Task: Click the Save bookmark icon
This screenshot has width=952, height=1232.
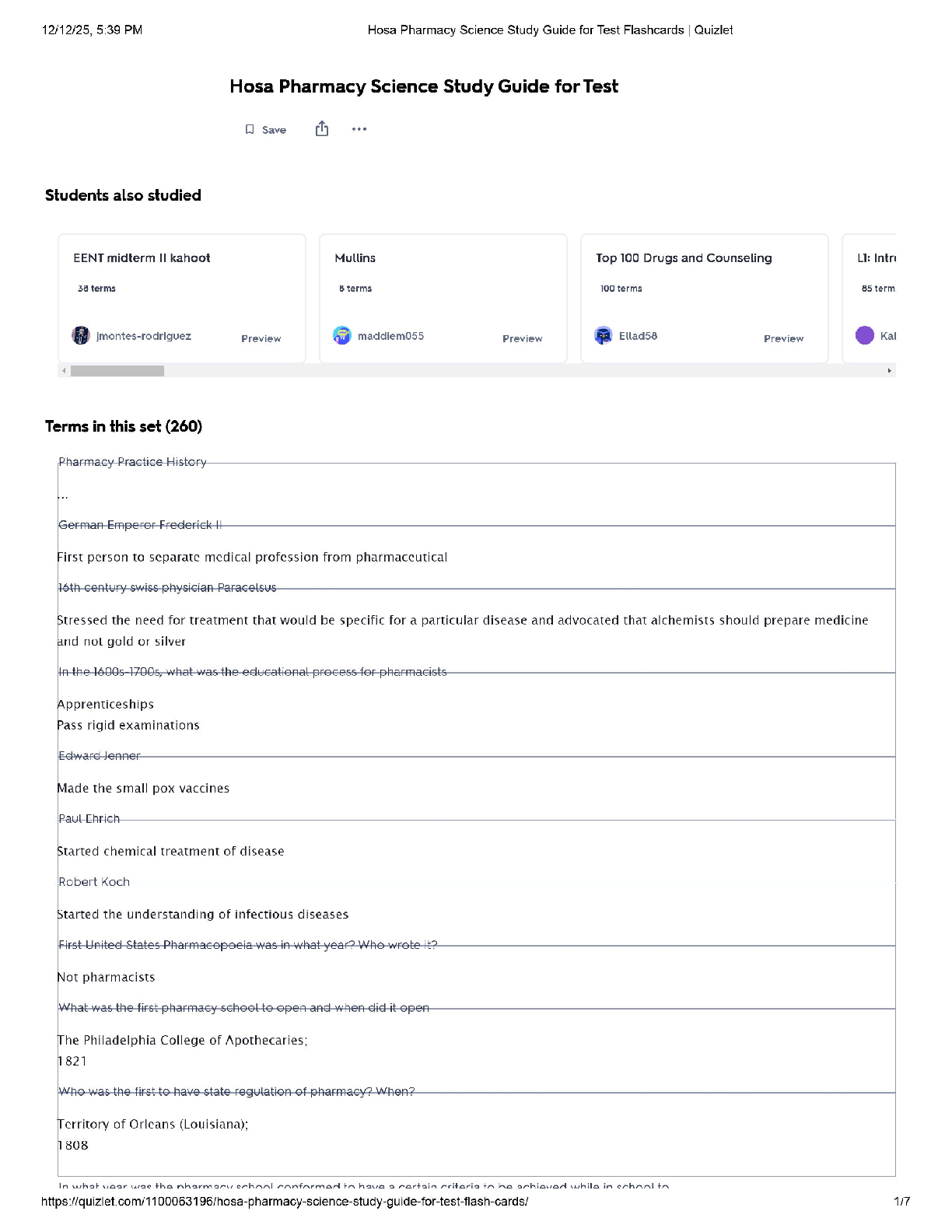Action: tap(250, 130)
